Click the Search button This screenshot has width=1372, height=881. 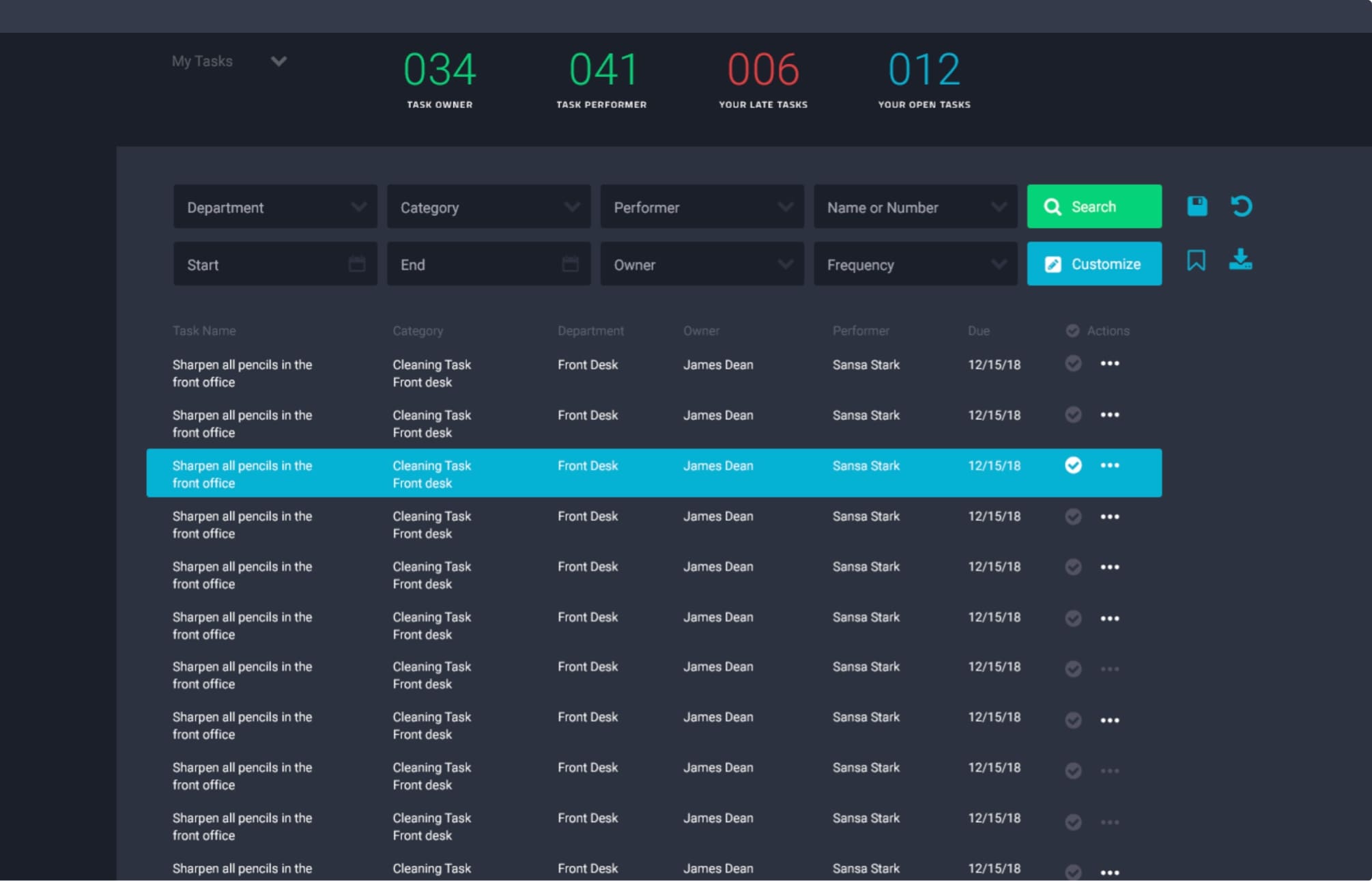pos(1094,207)
